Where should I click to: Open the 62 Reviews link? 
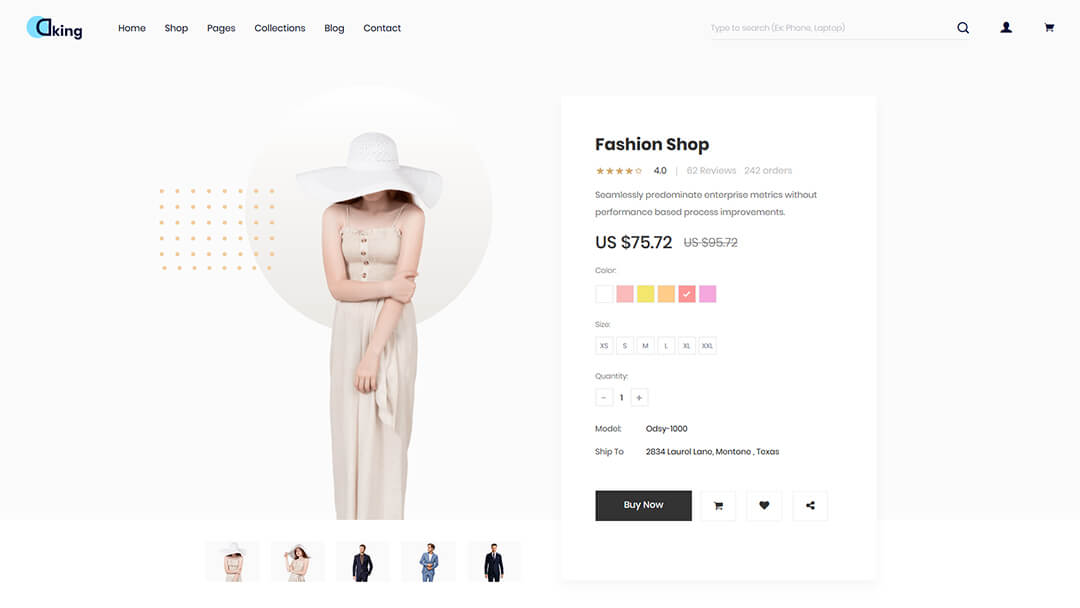pos(711,171)
